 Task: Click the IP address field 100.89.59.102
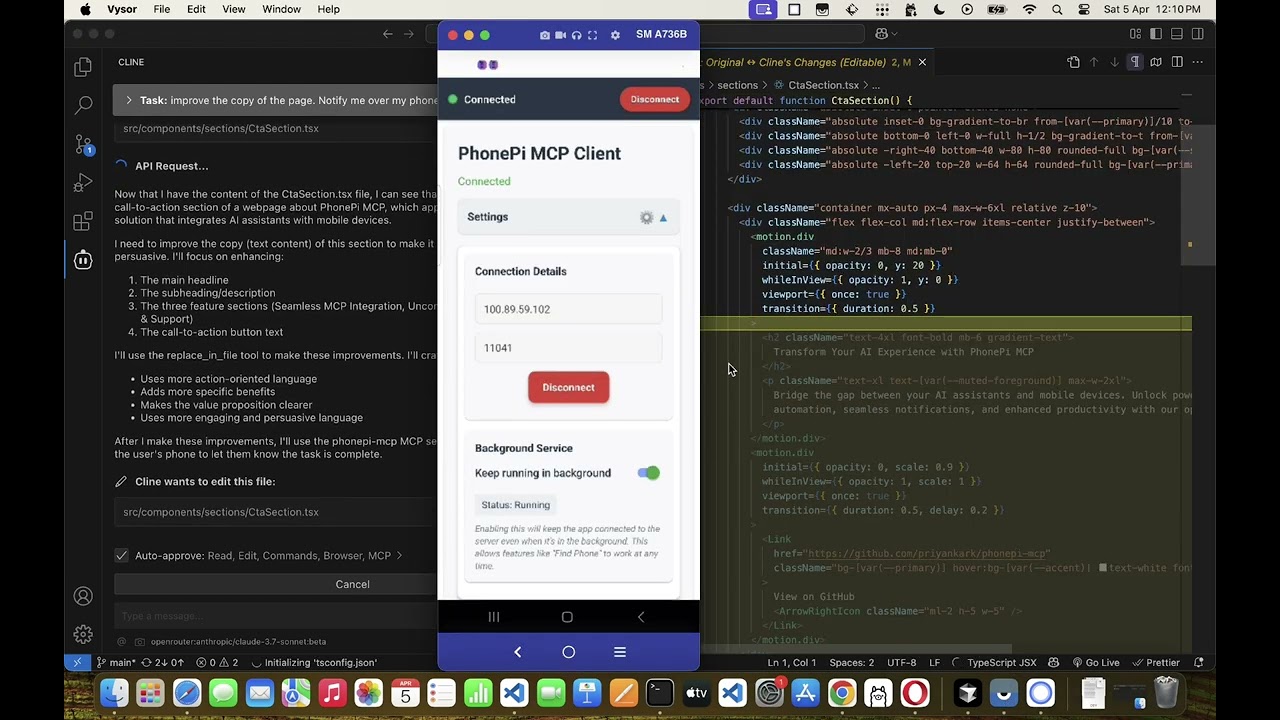[568, 309]
